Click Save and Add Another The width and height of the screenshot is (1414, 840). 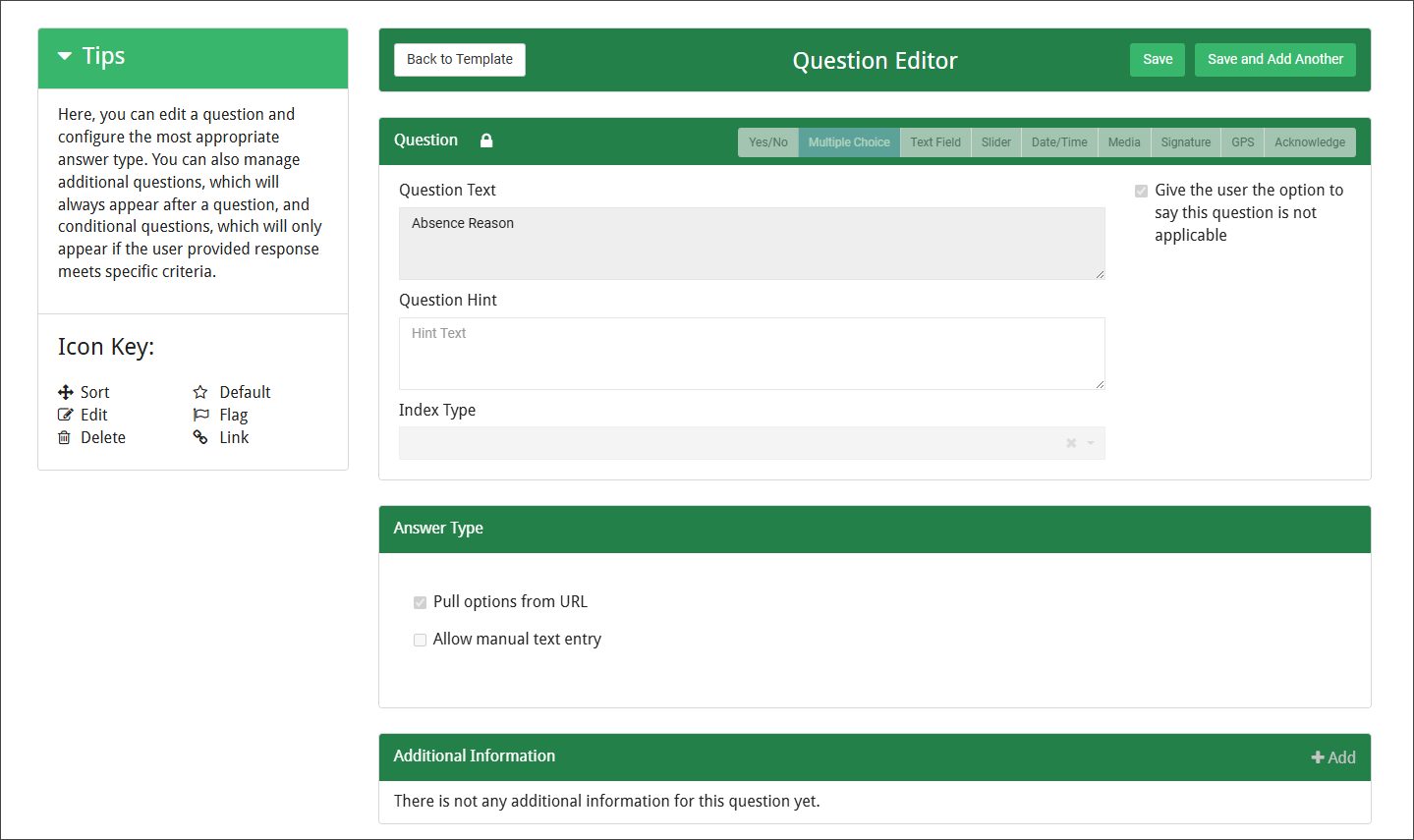coord(1274,59)
